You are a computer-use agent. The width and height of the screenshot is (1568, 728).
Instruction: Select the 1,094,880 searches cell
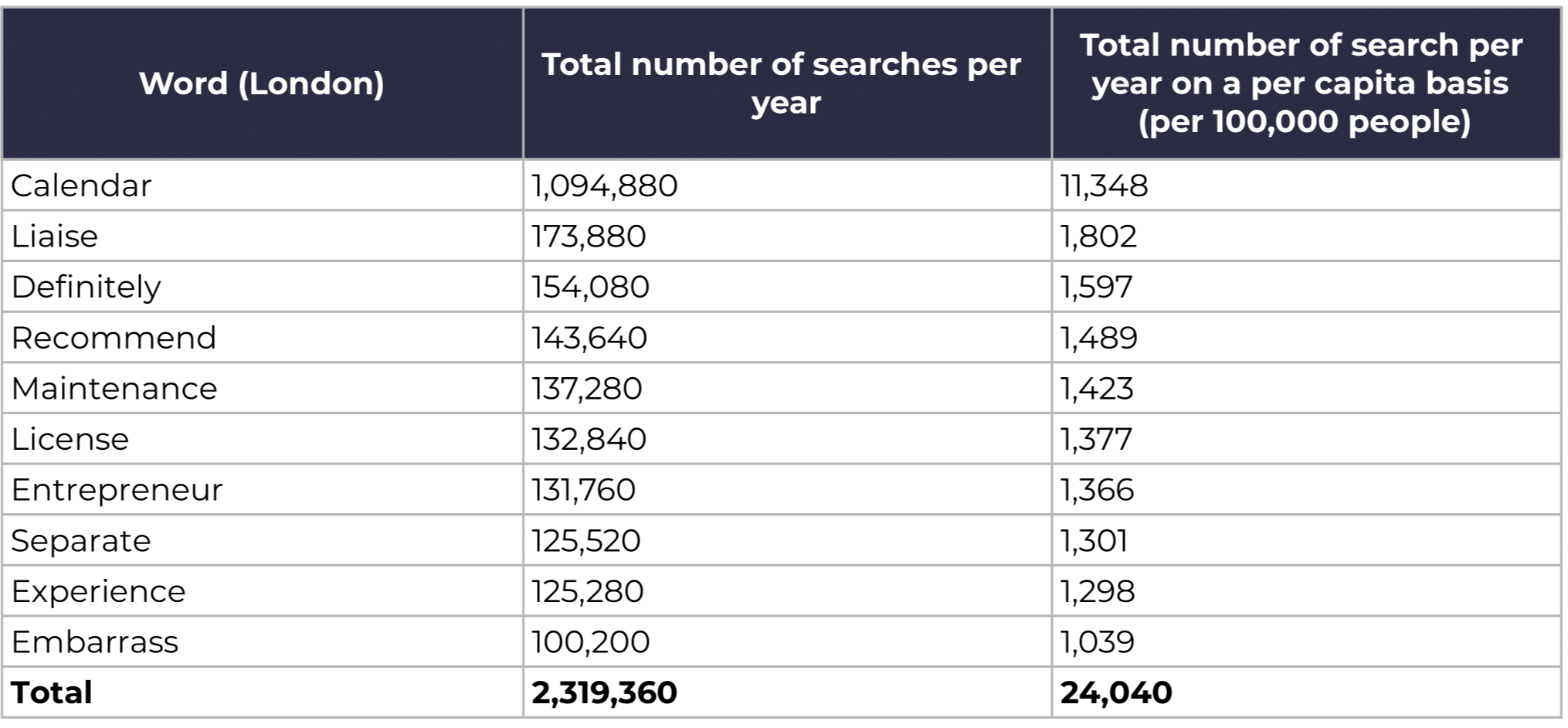click(x=604, y=185)
